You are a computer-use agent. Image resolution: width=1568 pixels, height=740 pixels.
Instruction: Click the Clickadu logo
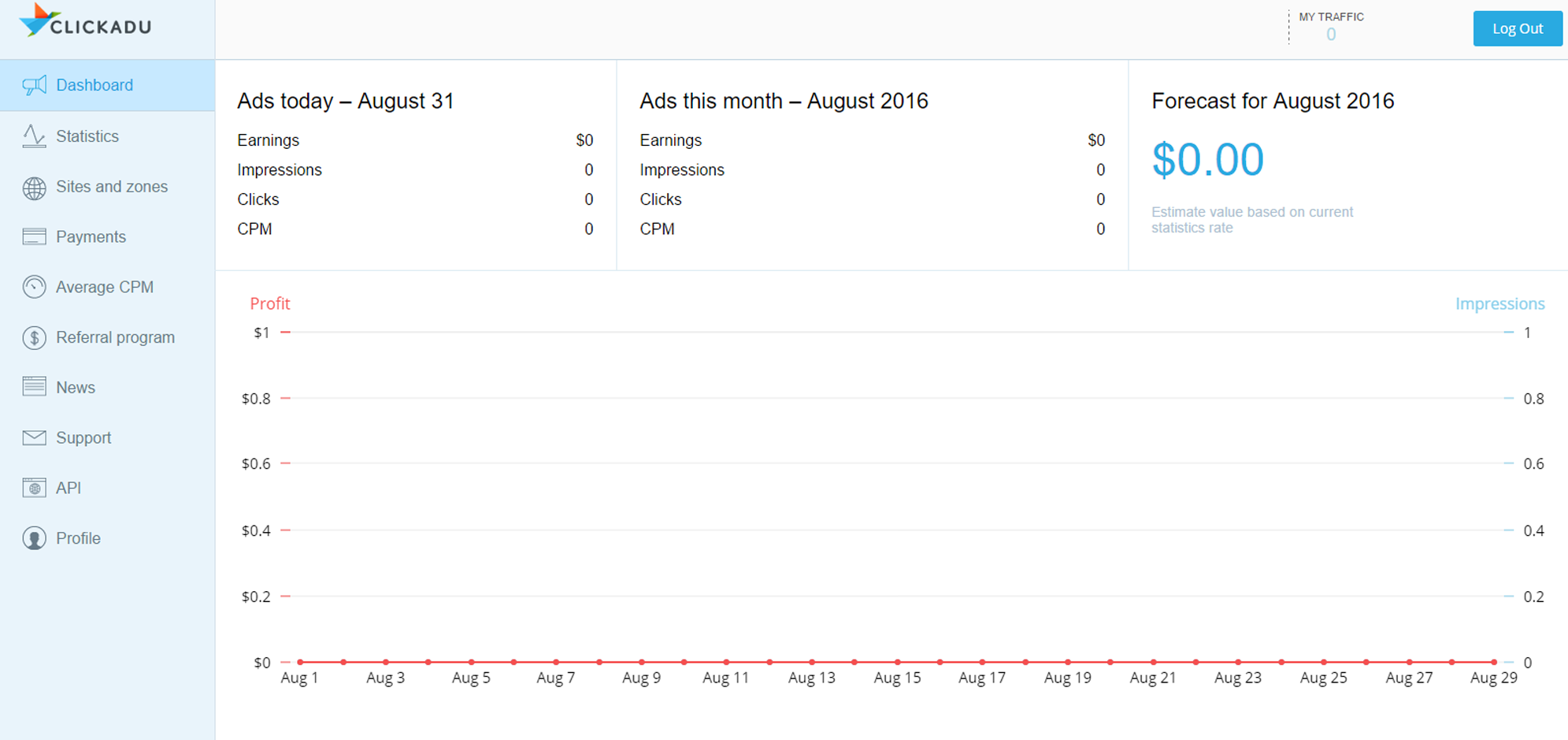(x=85, y=24)
